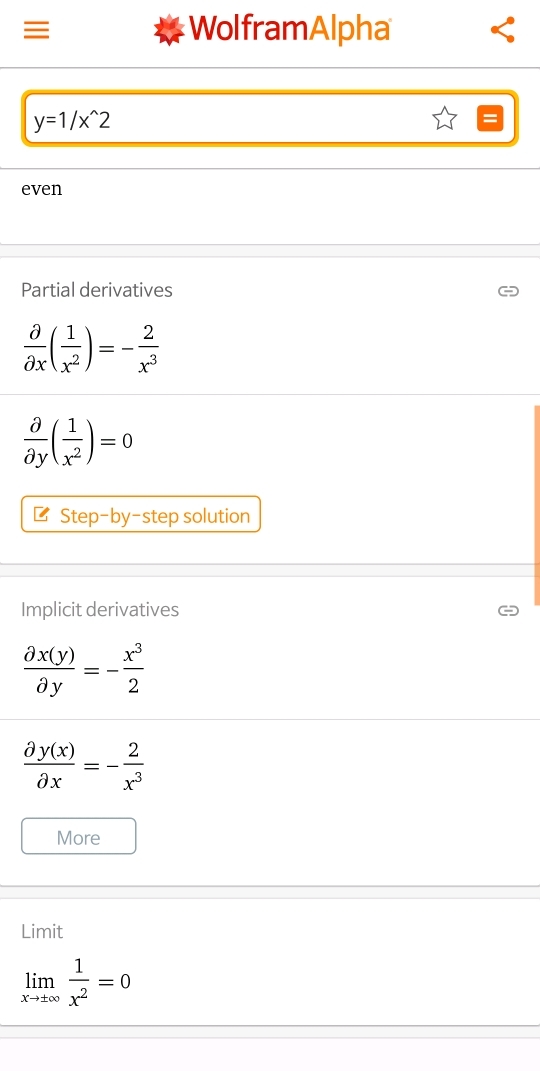Favorite the query with the star icon

coord(444,119)
